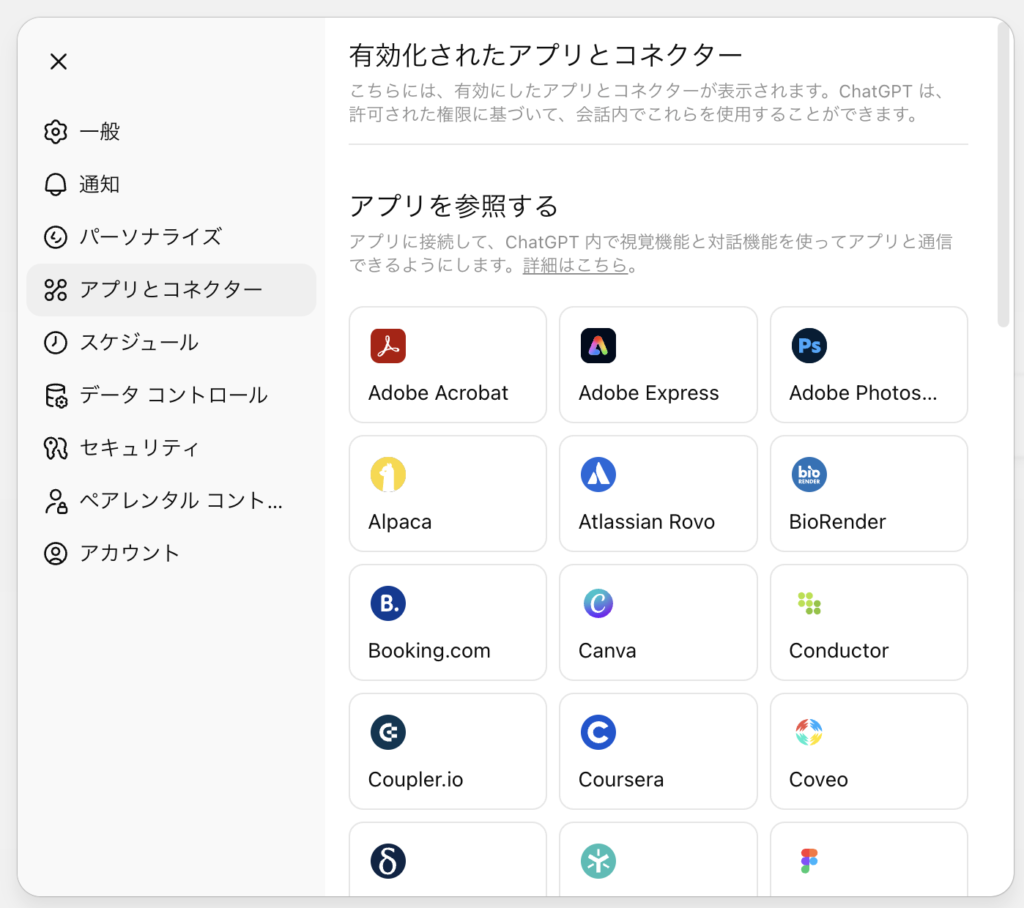Open the 一般 settings section
This screenshot has width=1024, height=908.
coord(100,132)
